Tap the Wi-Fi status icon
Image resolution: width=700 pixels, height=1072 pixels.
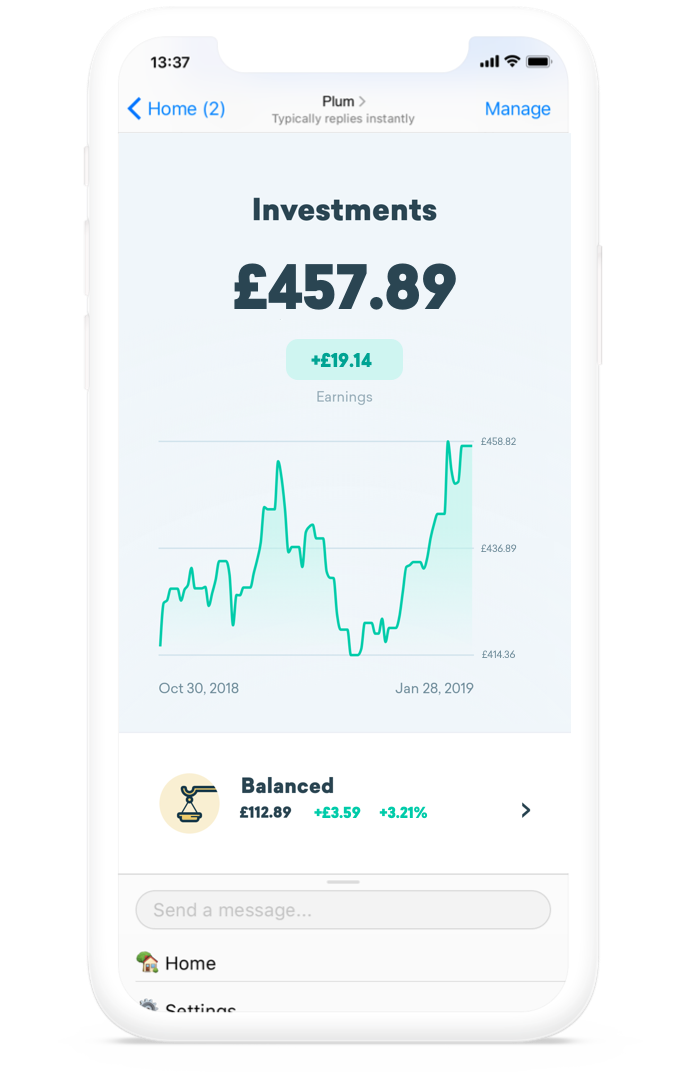click(512, 61)
